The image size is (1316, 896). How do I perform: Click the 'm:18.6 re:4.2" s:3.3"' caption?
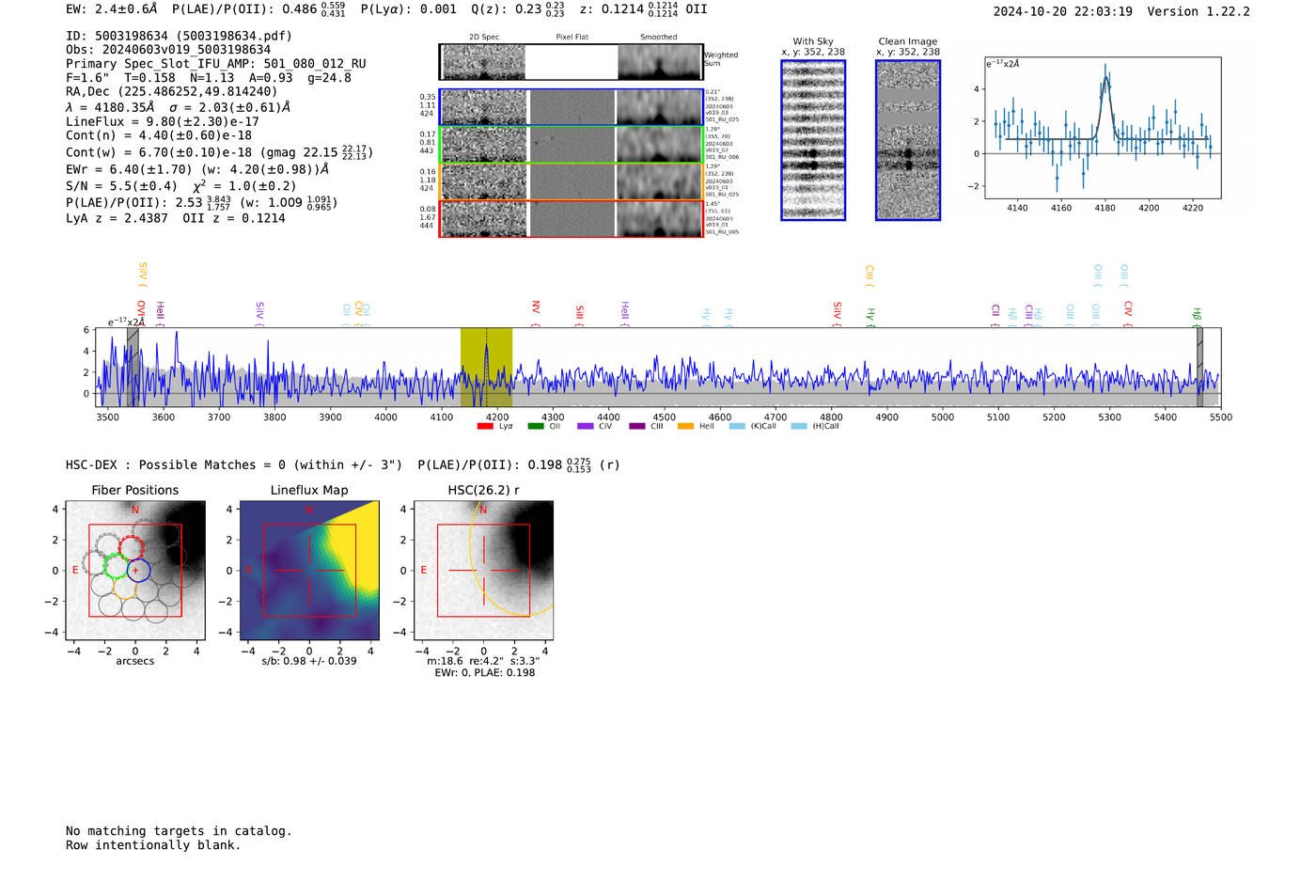tap(483, 661)
